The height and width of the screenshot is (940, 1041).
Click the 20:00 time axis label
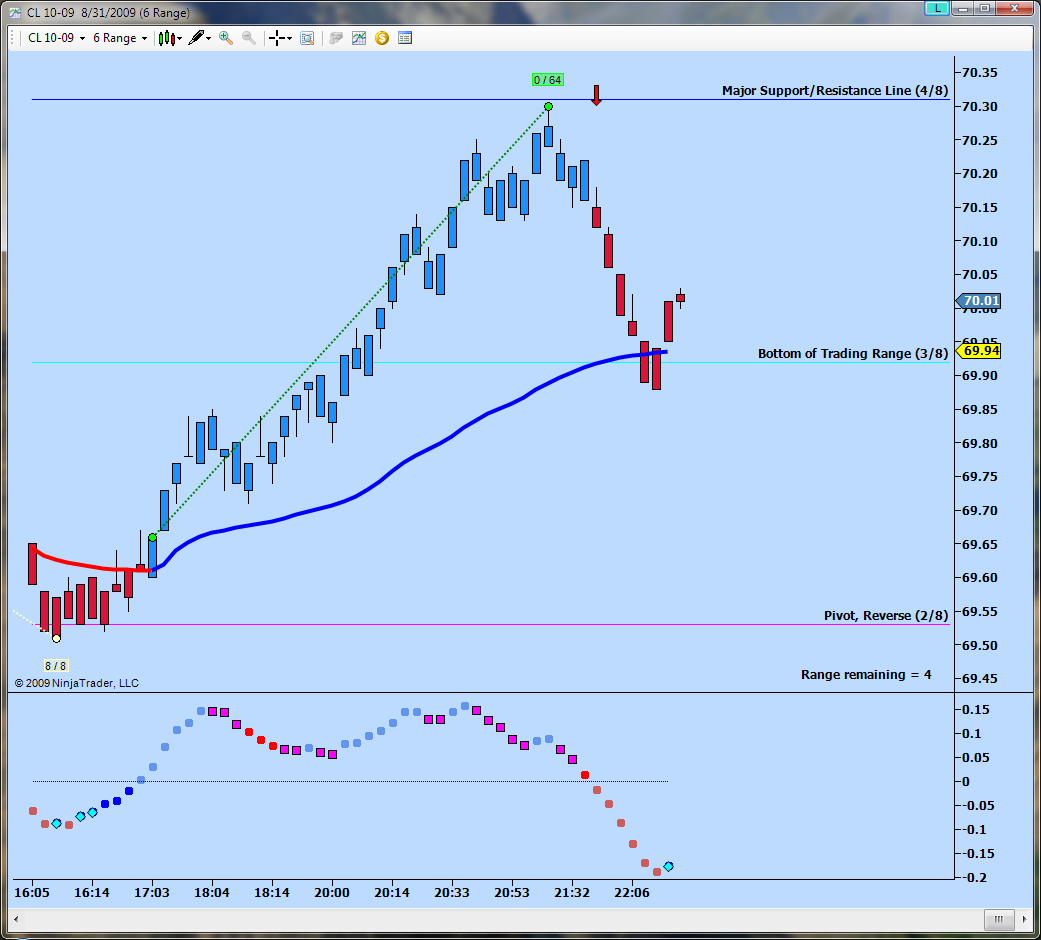332,893
